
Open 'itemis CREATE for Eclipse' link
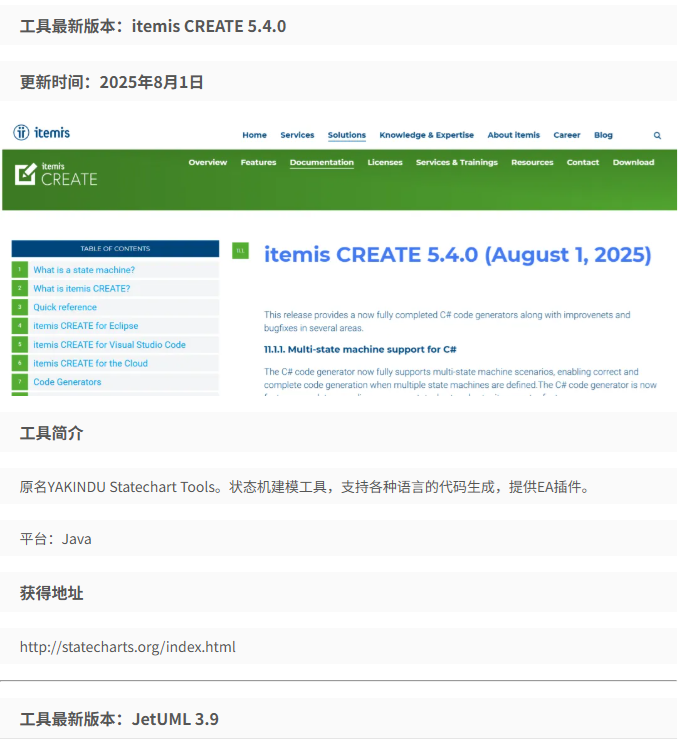(x=85, y=326)
